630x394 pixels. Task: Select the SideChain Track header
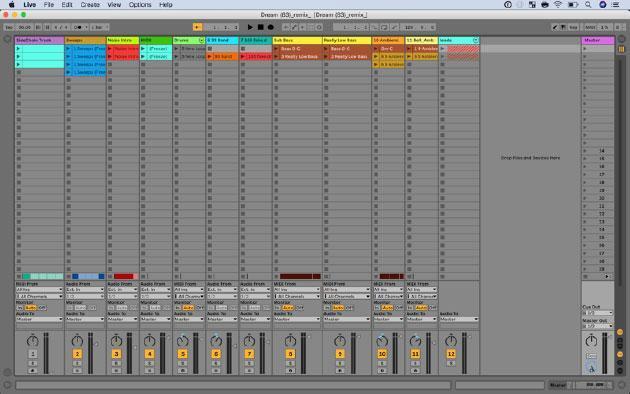click(39, 40)
